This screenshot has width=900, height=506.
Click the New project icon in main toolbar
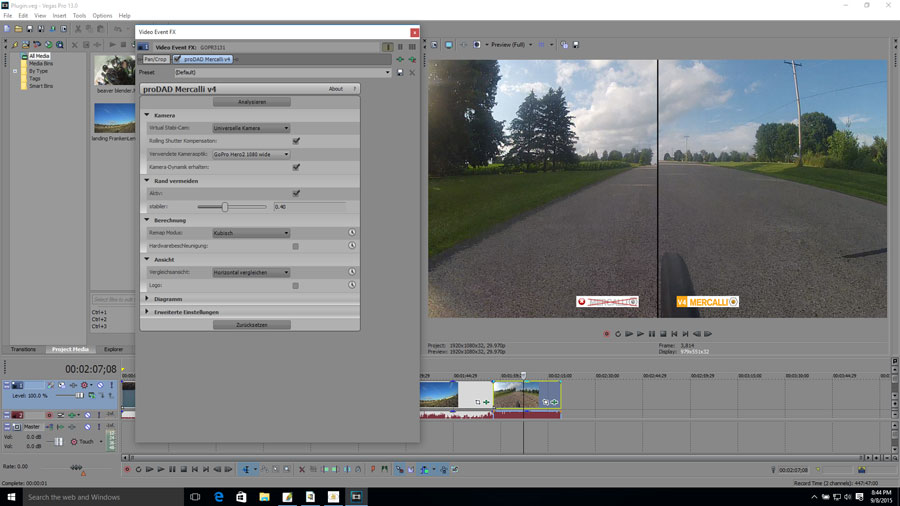7,29
